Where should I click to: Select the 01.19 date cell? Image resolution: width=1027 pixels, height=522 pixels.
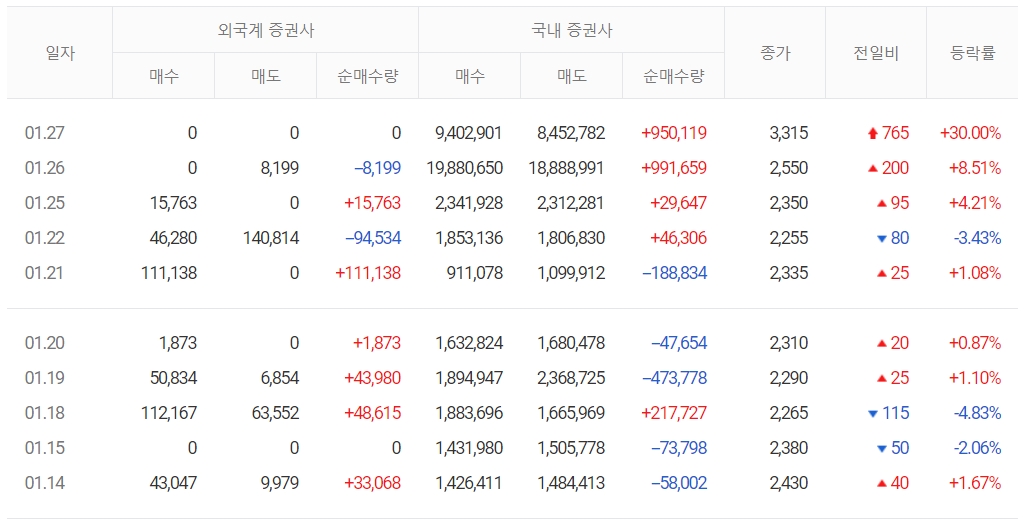coord(45,378)
